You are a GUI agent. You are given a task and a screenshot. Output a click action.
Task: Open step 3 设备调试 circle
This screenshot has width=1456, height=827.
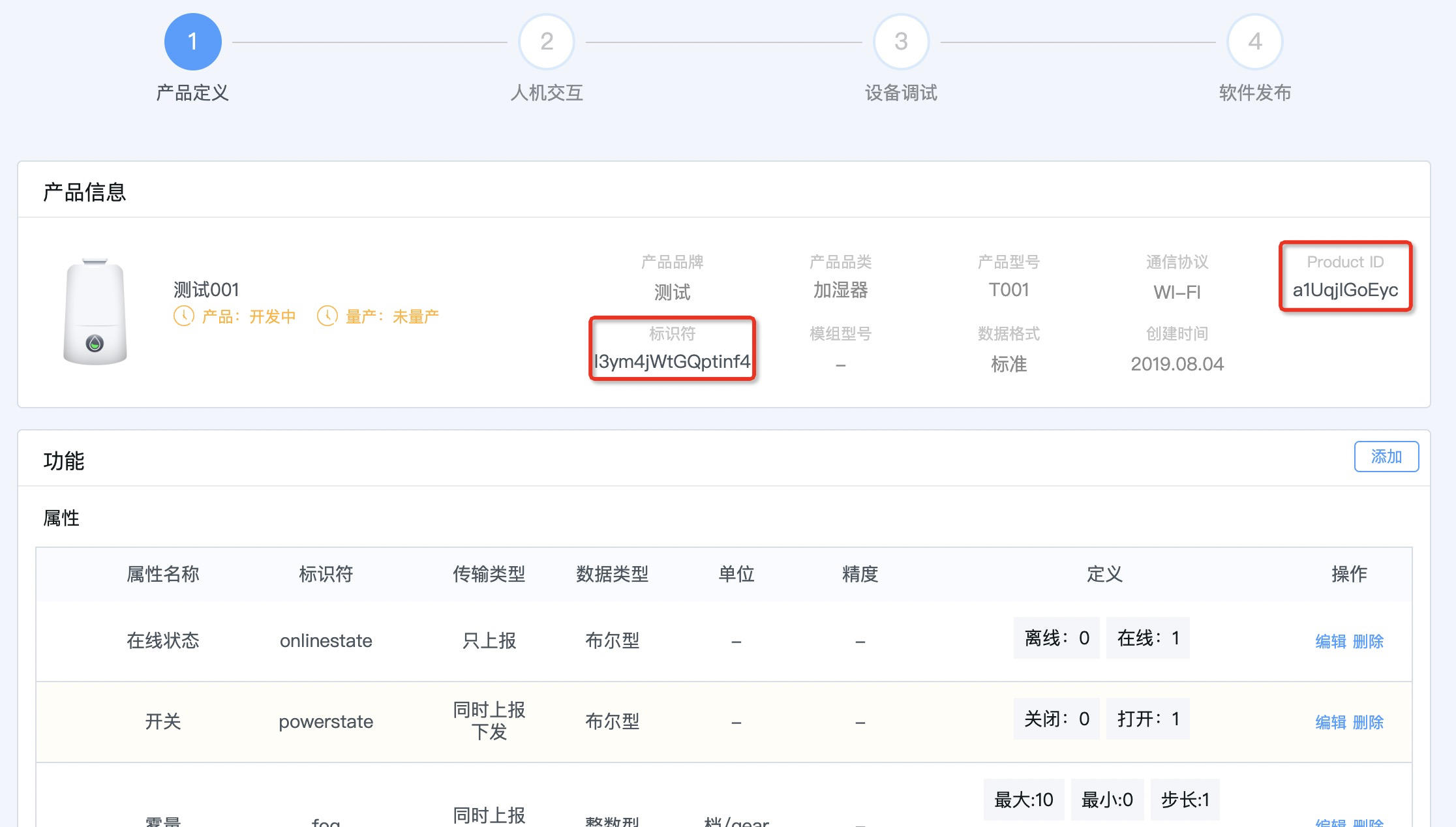click(x=901, y=42)
